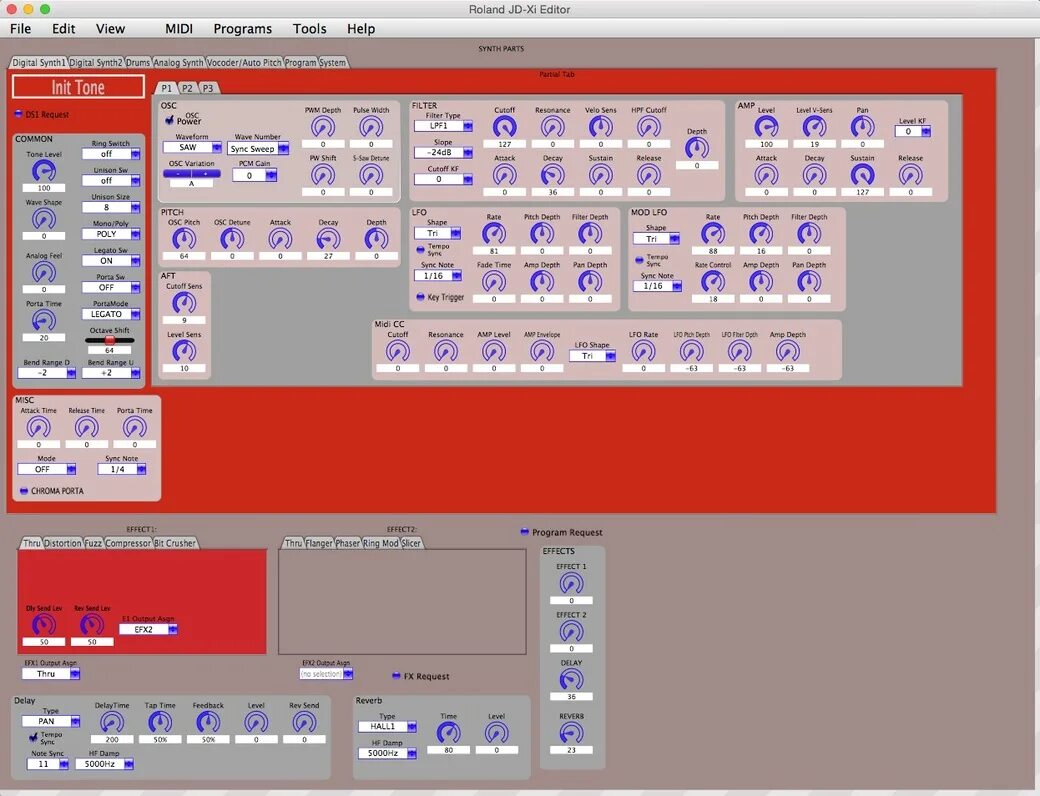Click the Octave Shift value field 64
This screenshot has height=796, width=1040.
pos(109,350)
